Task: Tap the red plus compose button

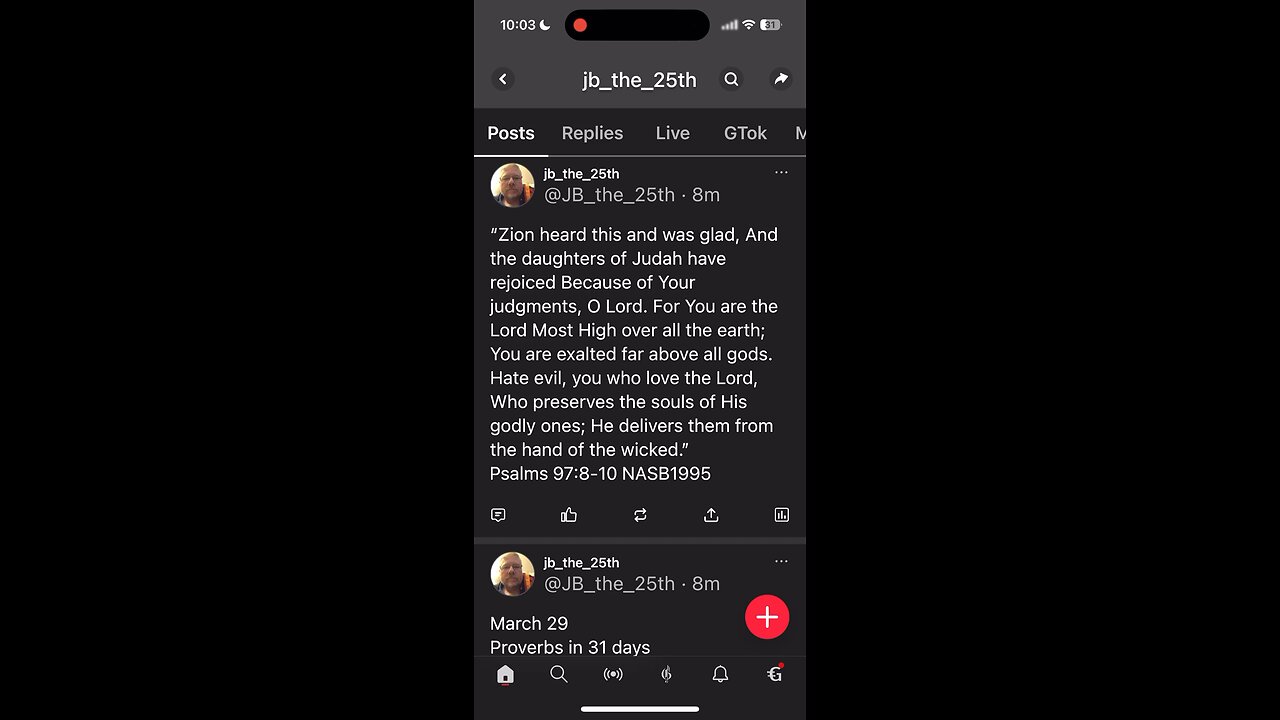Action: pyautogui.click(x=767, y=617)
